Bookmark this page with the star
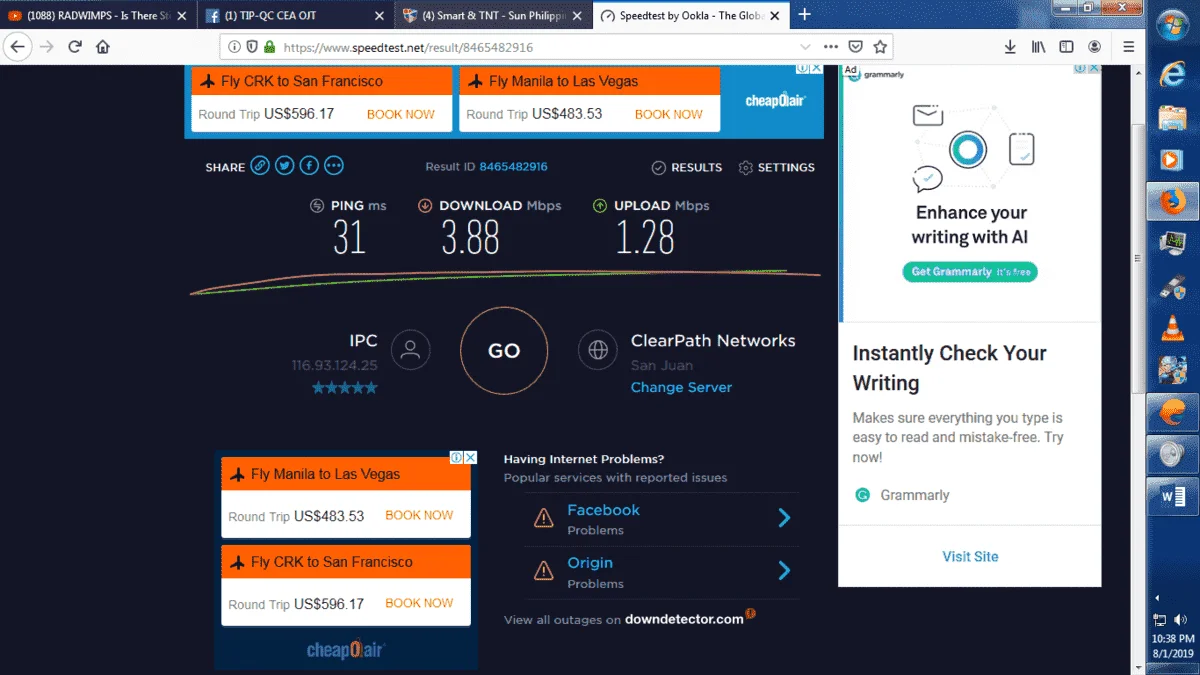Screen dimensions: 1200x675 [880, 47]
